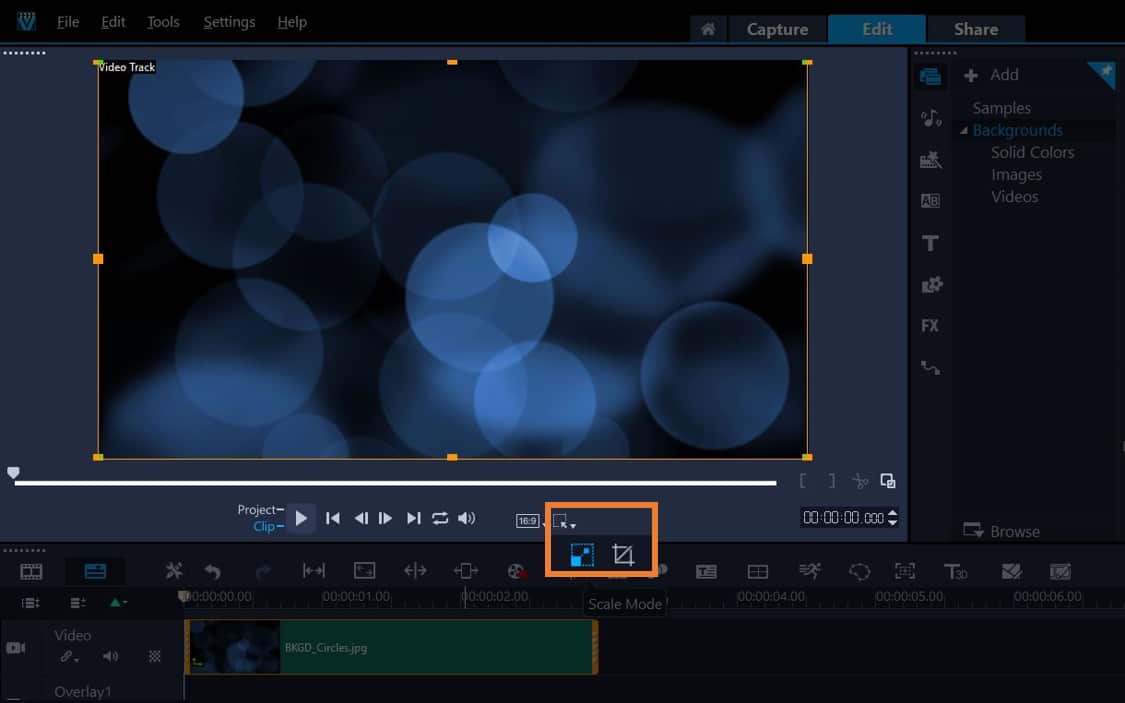Select the Samples library folder
Viewport: 1125px width, 703px height.
[x=1002, y=108]
